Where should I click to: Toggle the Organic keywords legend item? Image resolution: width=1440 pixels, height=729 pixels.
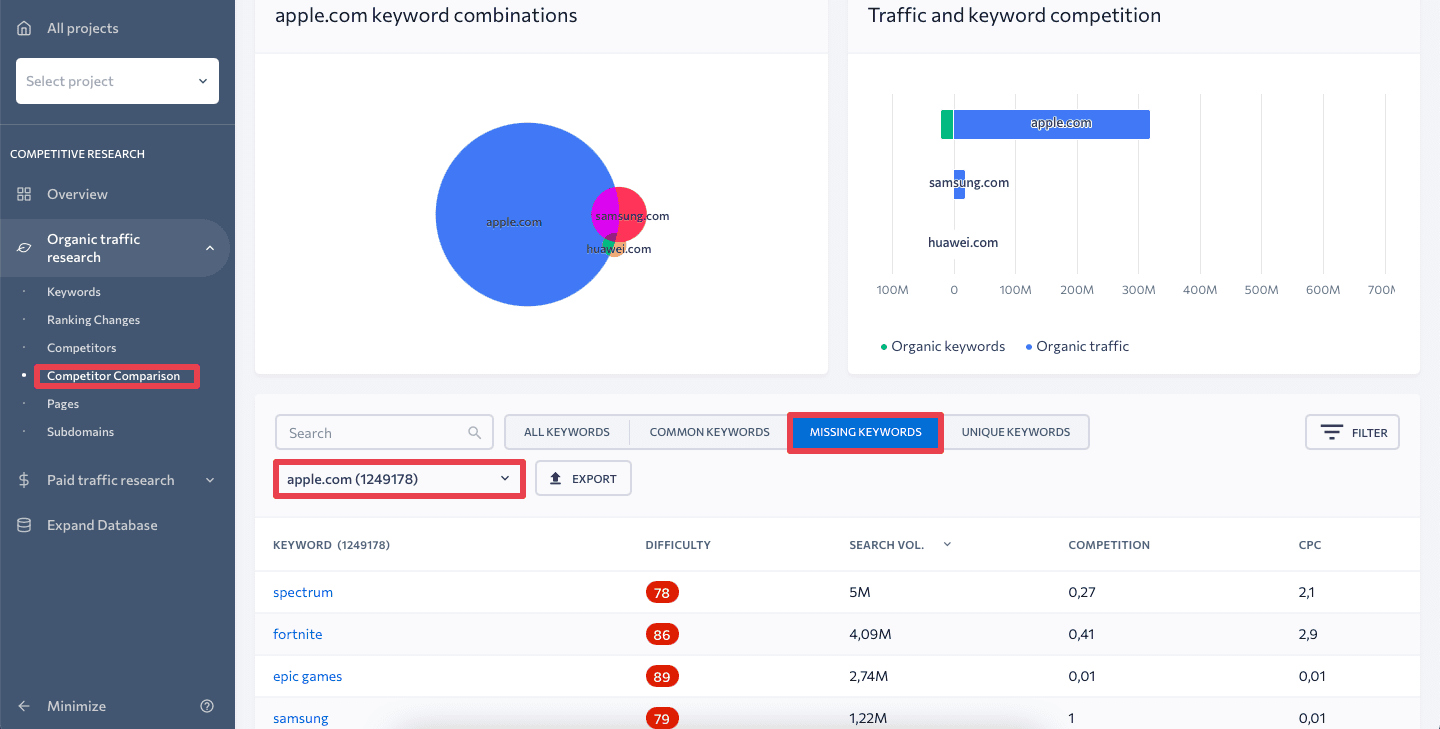click(942, 346)
